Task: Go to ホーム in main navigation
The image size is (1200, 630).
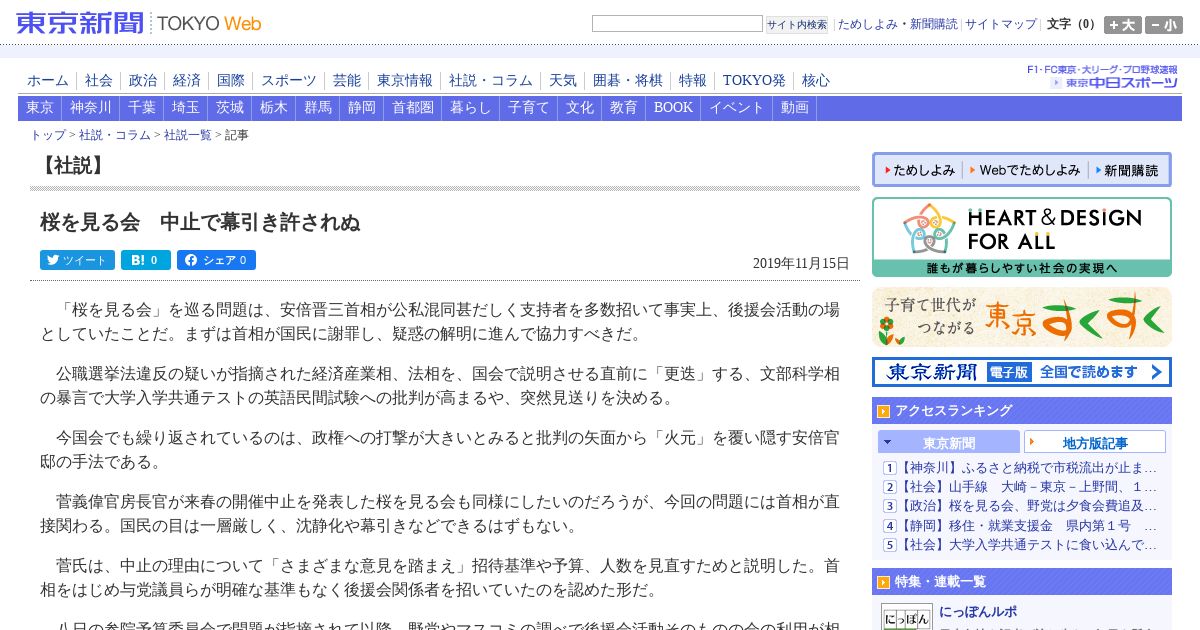Action: point(48,81)
